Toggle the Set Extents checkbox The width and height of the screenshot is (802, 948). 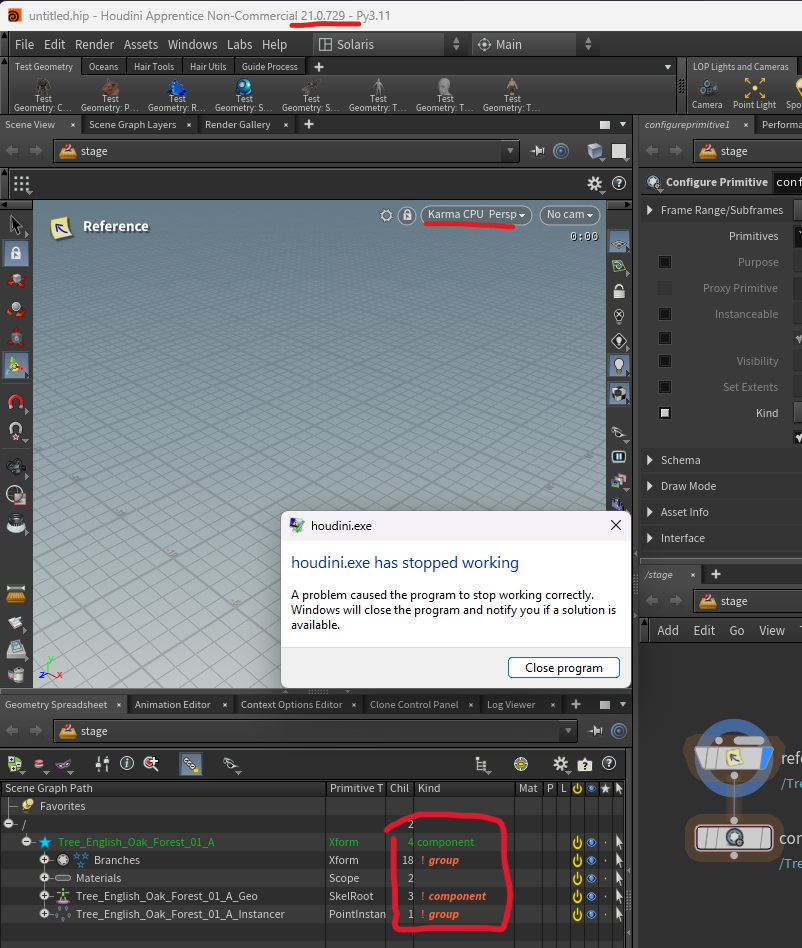[x=665, y=387]
